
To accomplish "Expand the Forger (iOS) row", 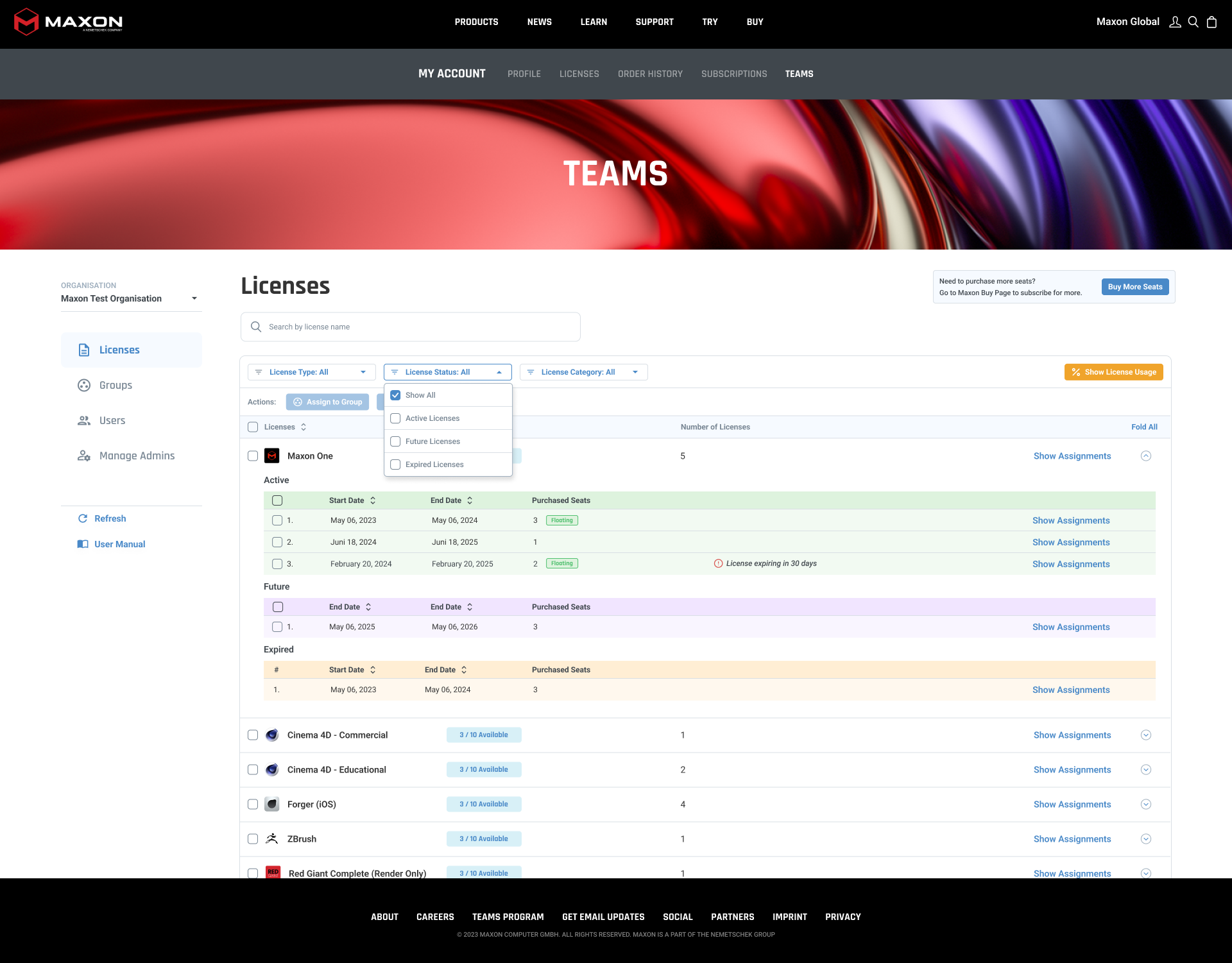I will [1146, 804].
